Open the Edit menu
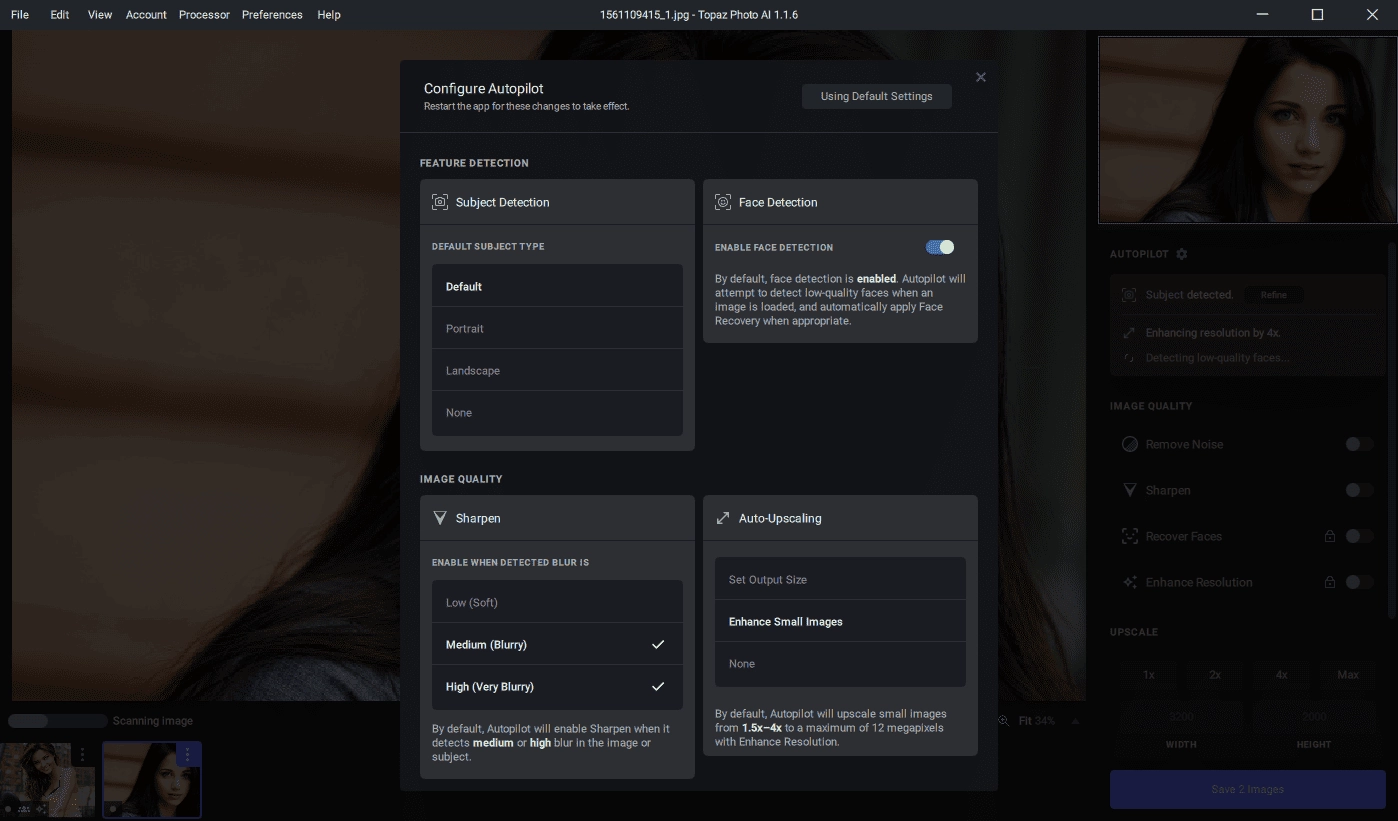This screenshot has height=821, width=1398. (x=60, y=15)
